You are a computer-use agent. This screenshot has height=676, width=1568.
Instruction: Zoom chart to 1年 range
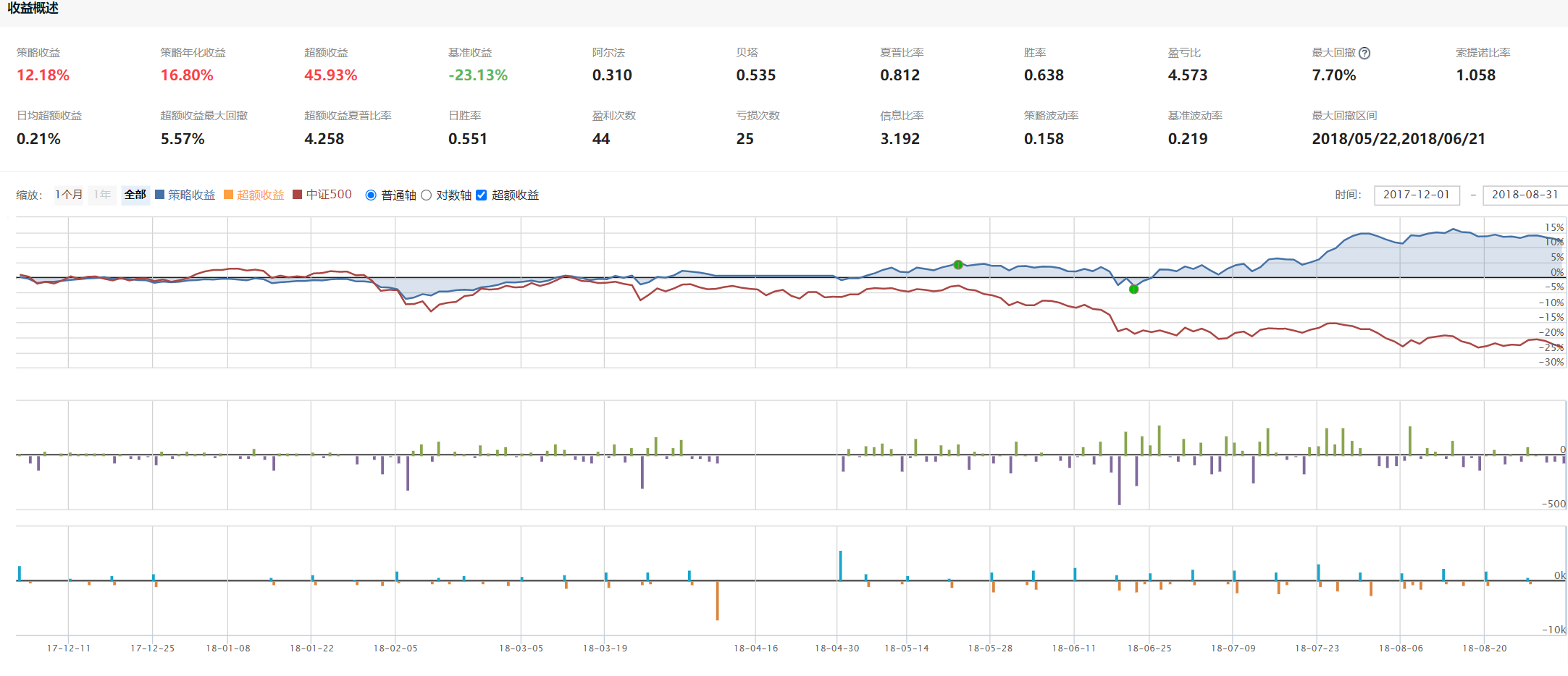(x=102, y=195)
